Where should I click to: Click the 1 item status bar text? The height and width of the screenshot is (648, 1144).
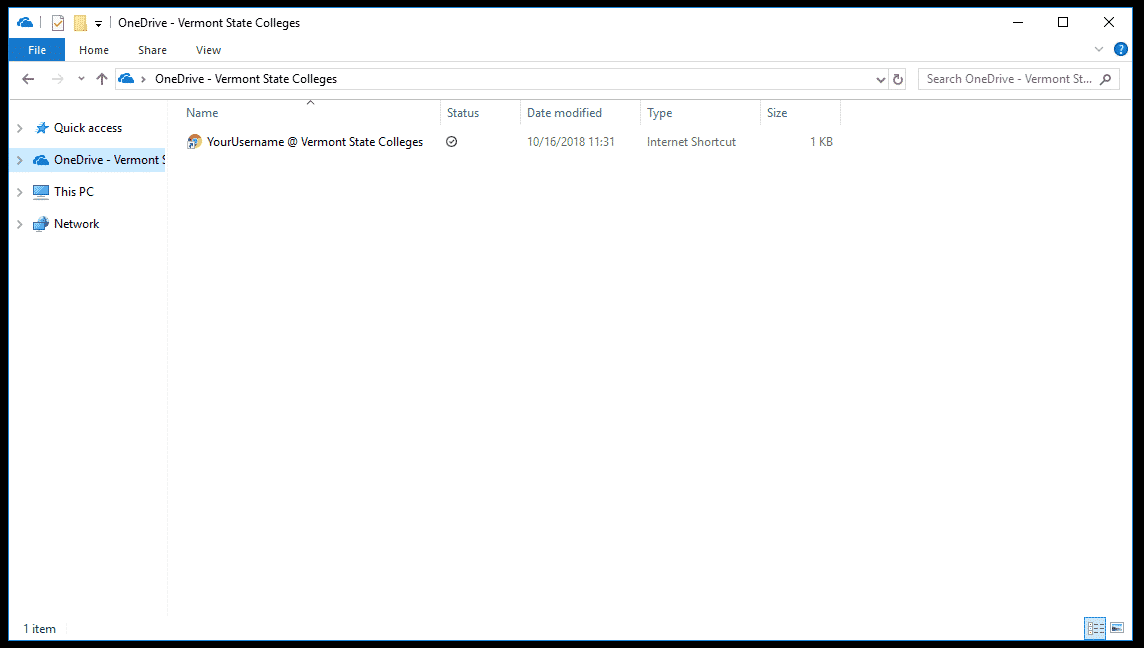pyautogui.click(x=39, y=628)
